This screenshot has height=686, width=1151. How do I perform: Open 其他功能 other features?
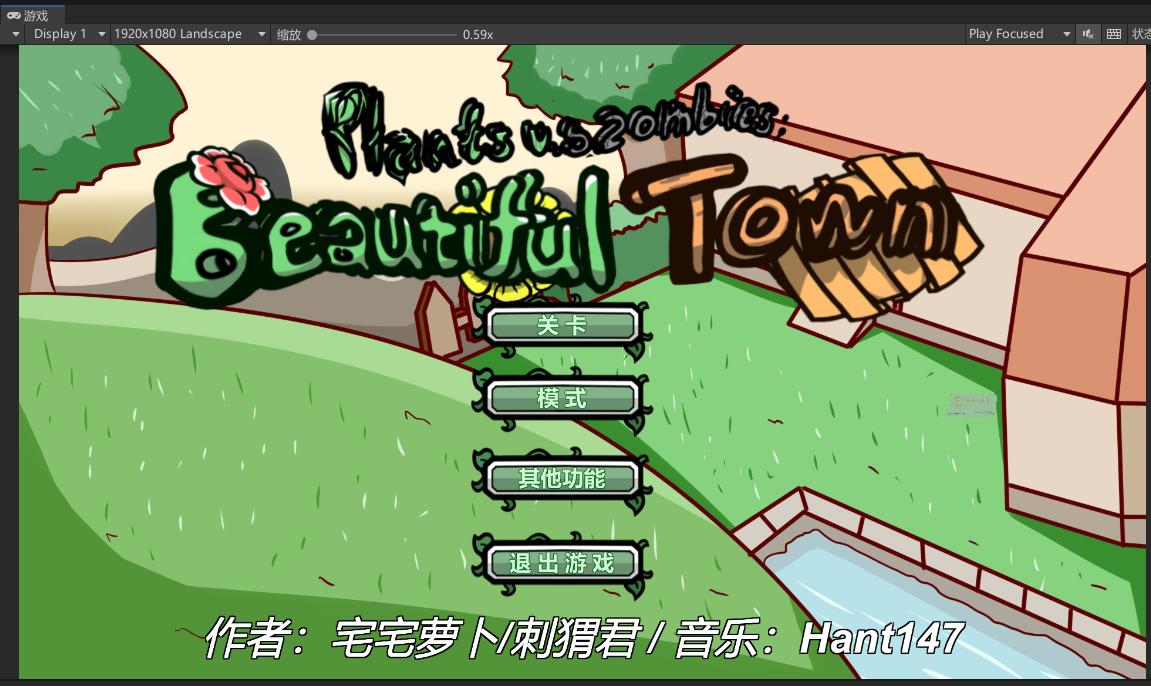coord(562,478)
